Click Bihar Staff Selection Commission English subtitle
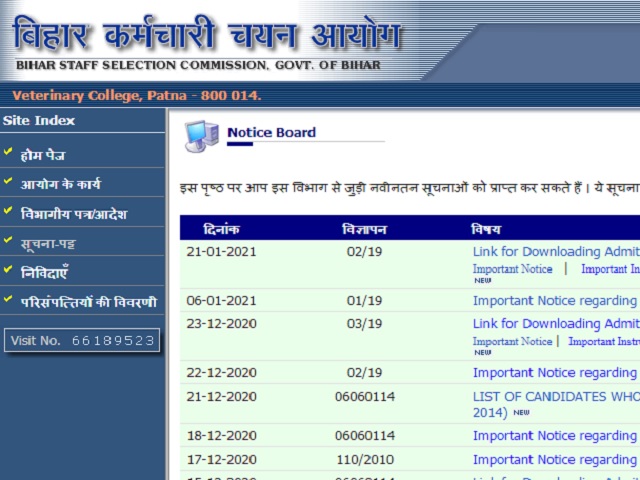 pyautogui.click(x=198, y=65)
